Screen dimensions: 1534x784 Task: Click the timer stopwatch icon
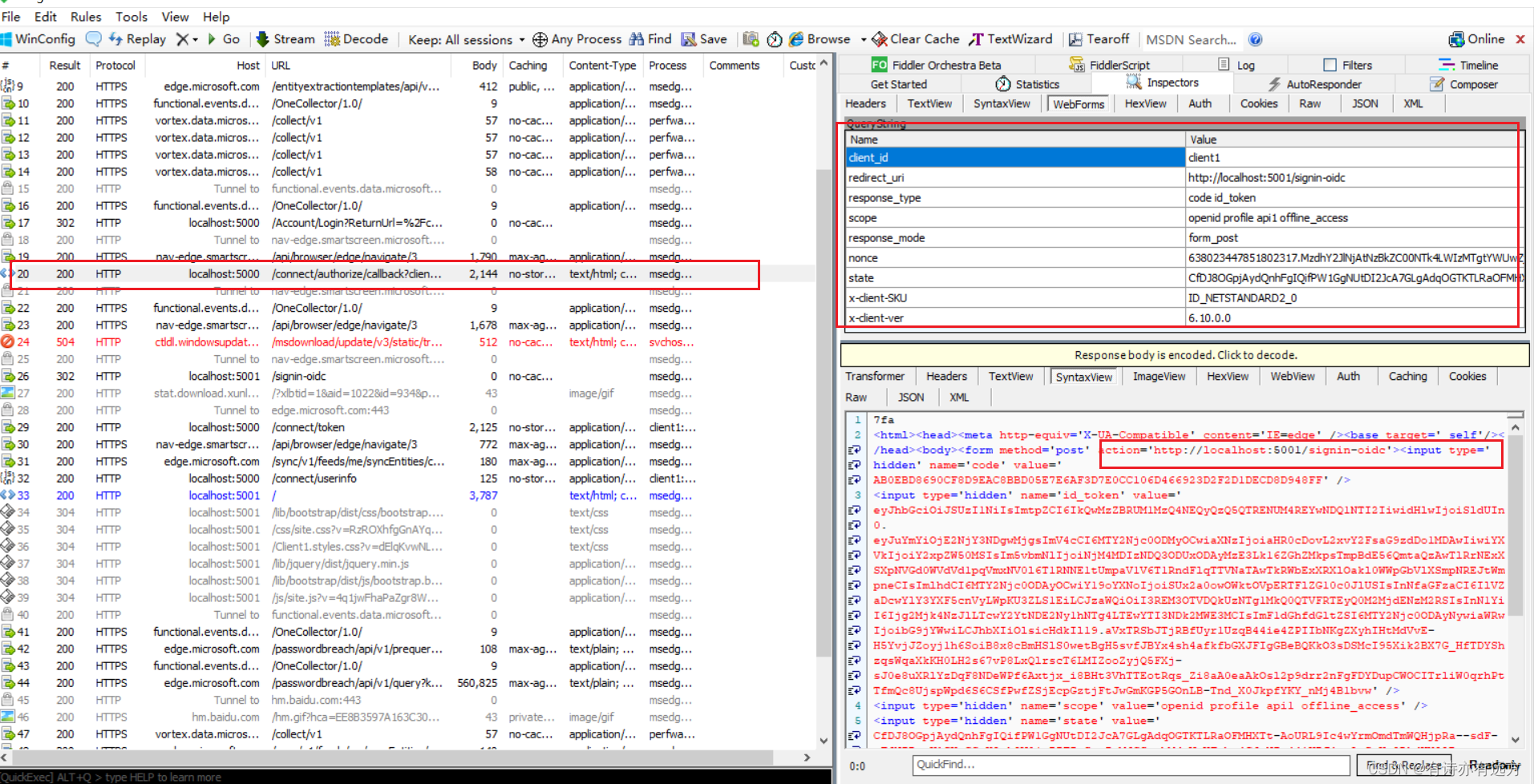775,39
